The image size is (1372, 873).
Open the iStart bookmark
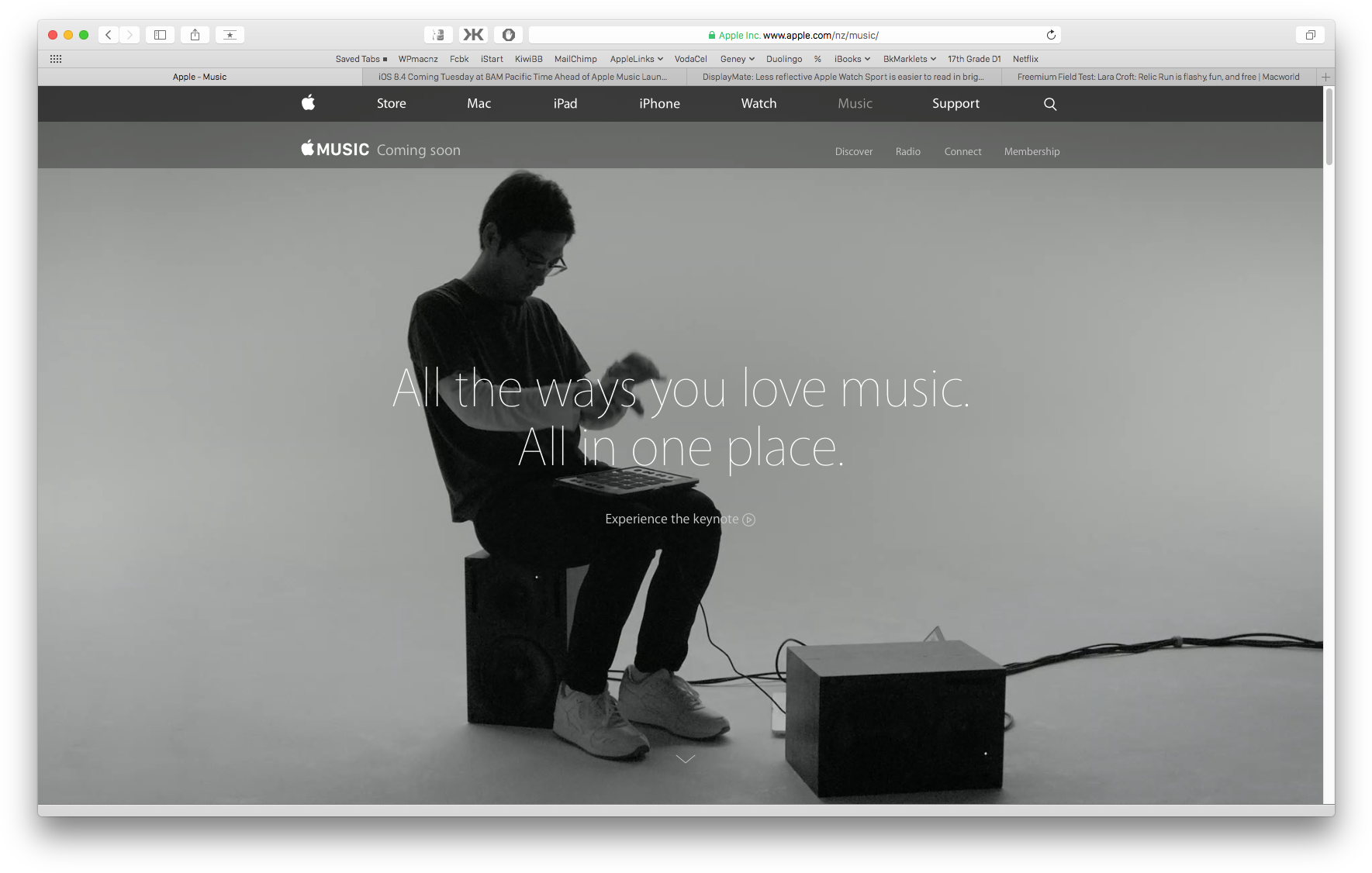click(492, 59)
